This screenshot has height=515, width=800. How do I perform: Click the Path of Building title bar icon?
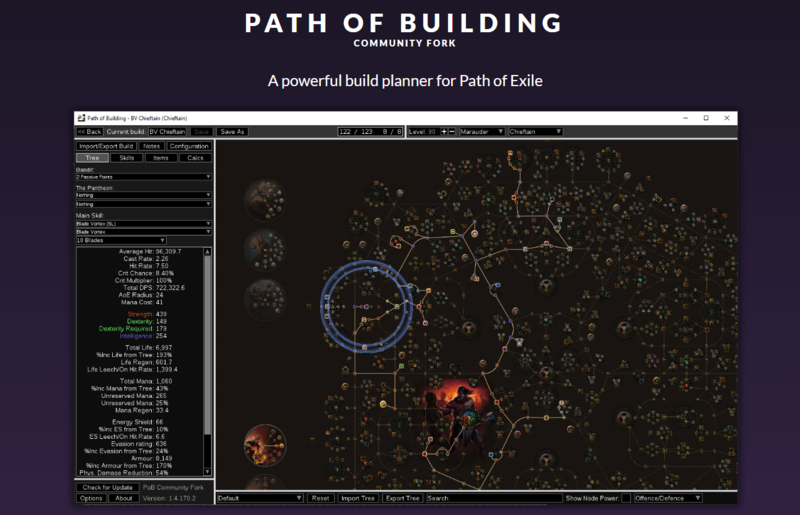pos(81,117)
